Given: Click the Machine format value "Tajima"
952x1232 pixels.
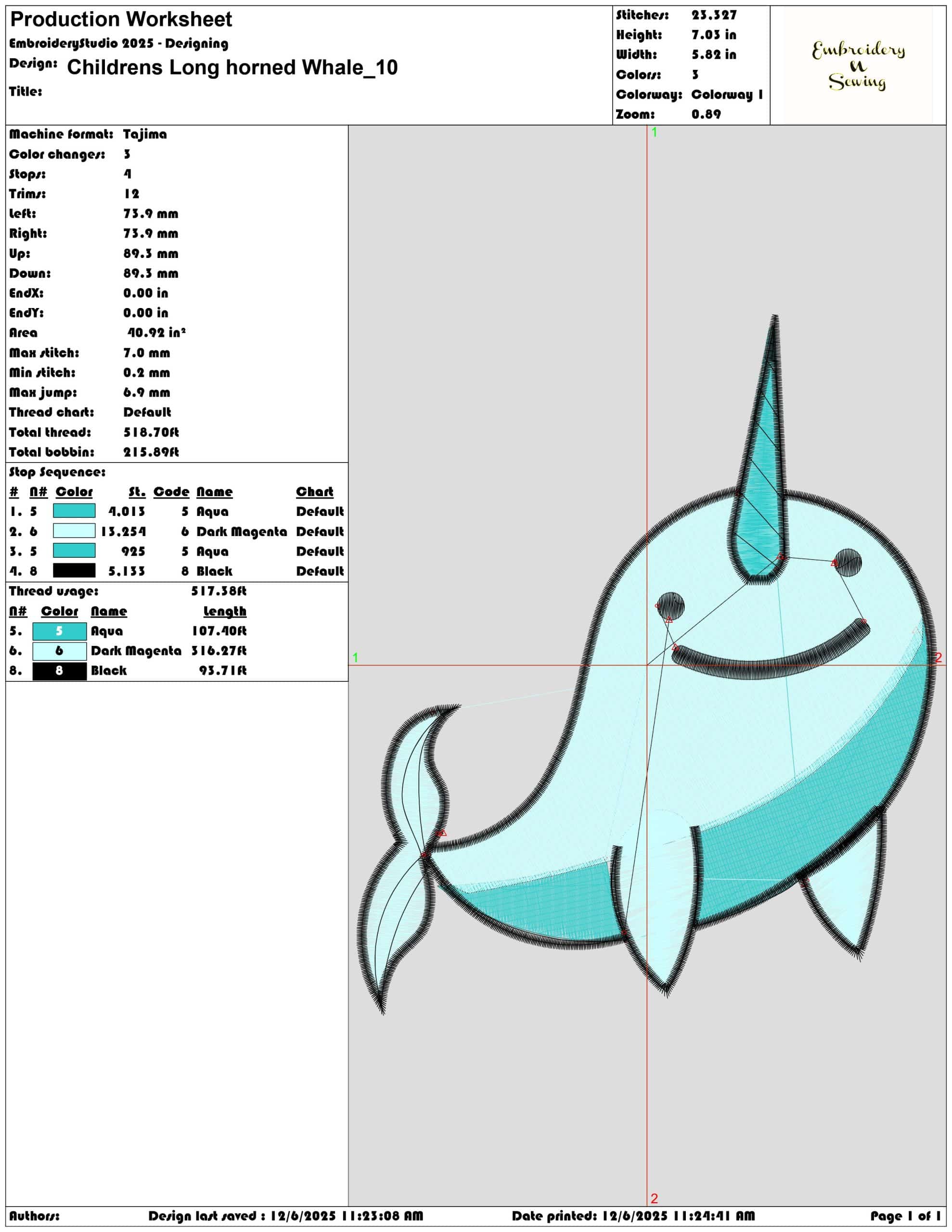Looking at the screenshot, I should [x=145, y=134].
